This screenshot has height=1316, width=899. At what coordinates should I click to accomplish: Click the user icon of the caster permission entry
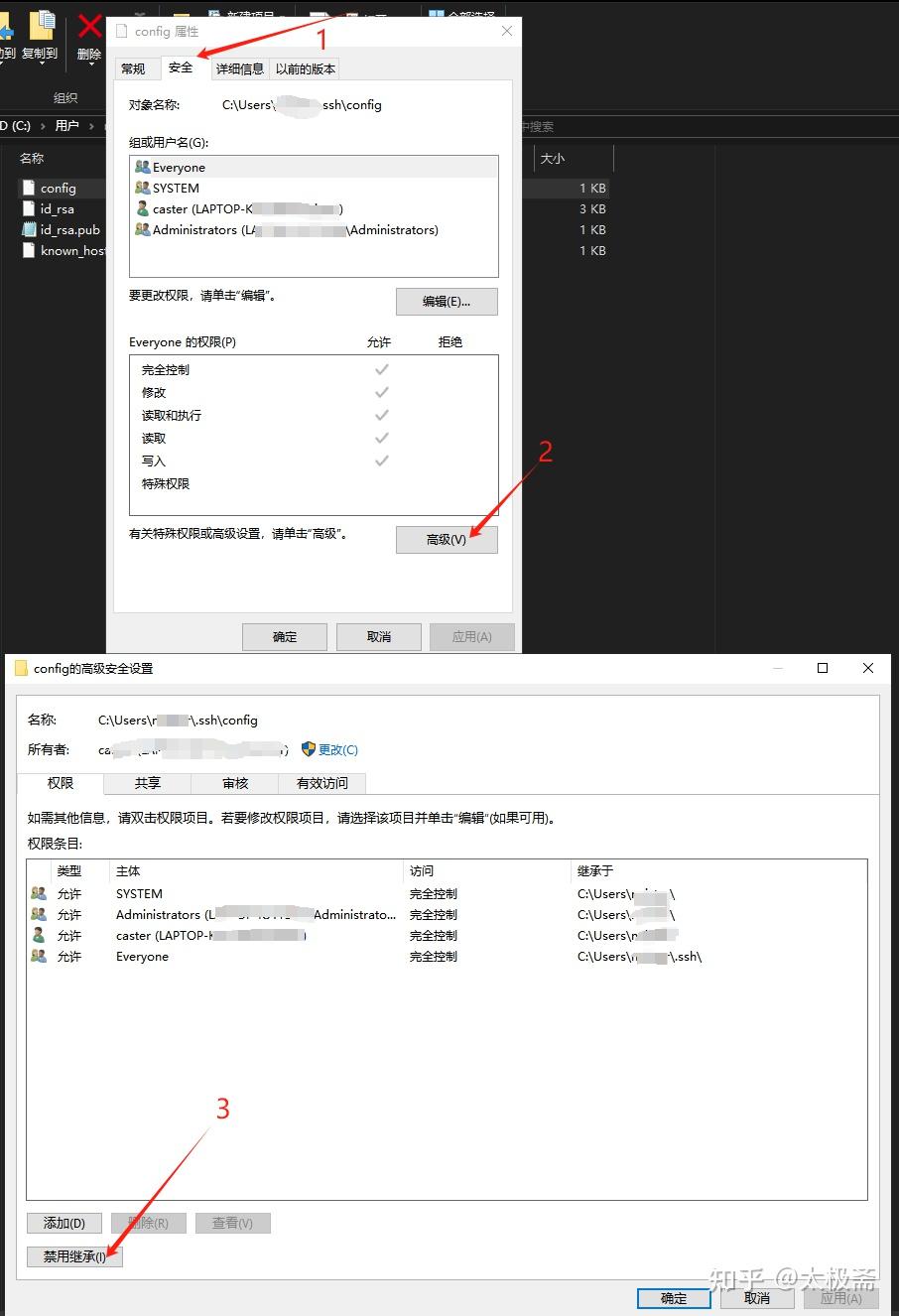point(39,935)
